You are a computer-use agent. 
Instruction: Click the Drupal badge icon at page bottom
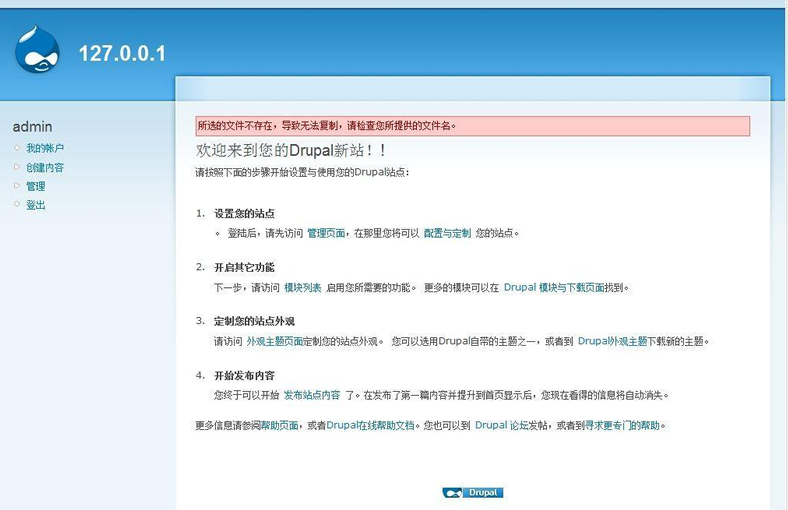point(472,492)
